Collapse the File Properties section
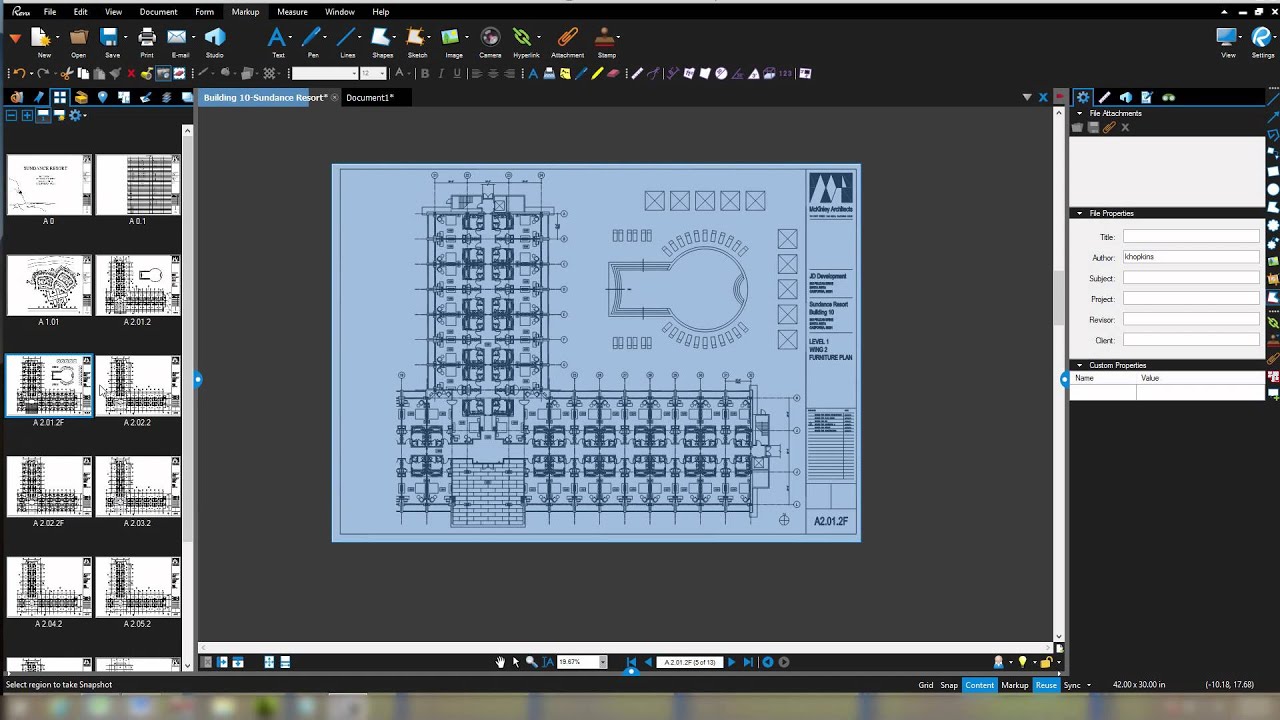This screenshot has width=1280, height=720. pos(1079,213)
